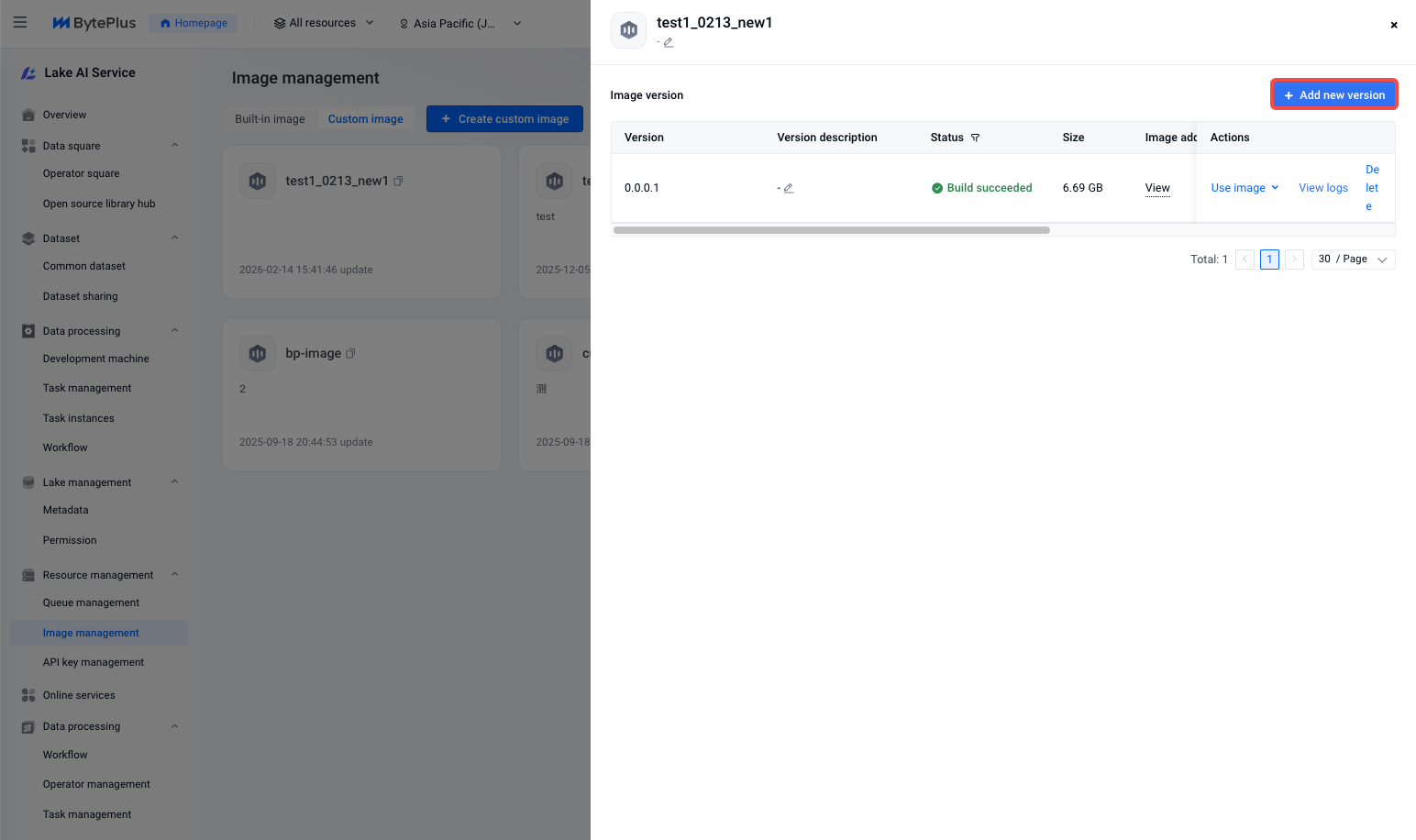Screen dimensions: 1416x840
Task: Click the Add new version button
Action: [1333, 94]
